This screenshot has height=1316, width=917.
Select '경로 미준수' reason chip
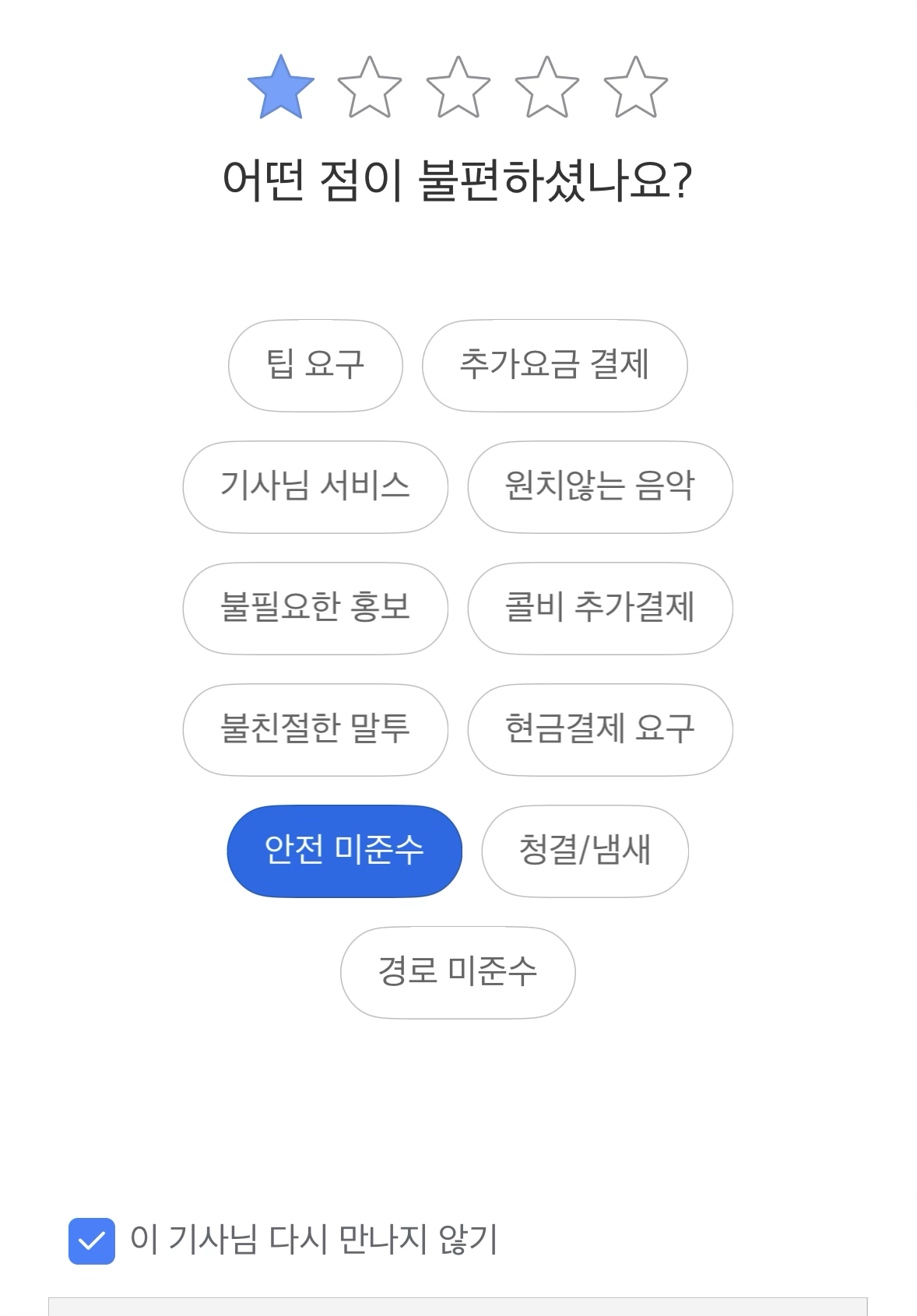point(458,972)
